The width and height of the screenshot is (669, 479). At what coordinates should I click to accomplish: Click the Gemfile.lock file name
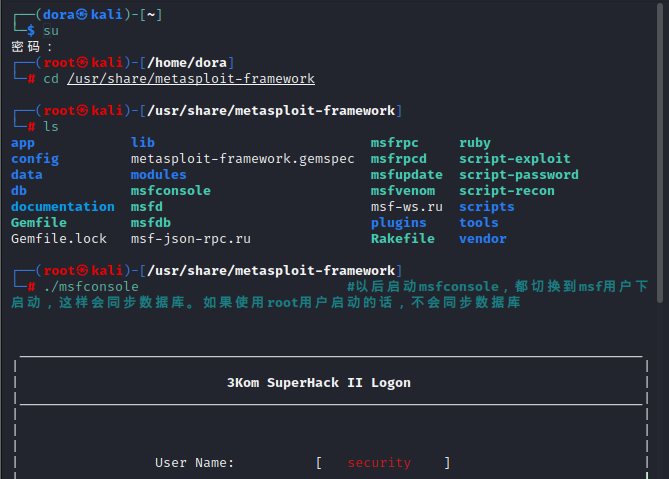coord(59,239)
